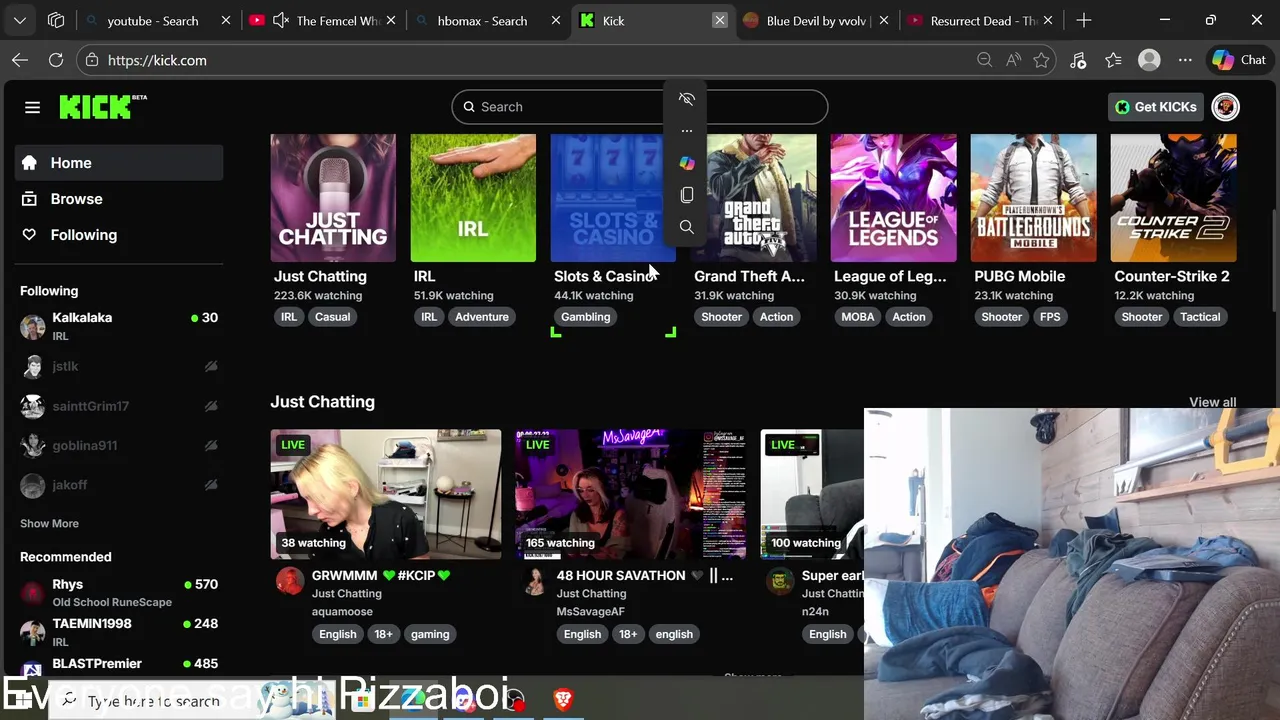This screenshot has width=1280, height=720.
Task: Click gaming tag on aquamoose stream
Action: tap(430, 634)
